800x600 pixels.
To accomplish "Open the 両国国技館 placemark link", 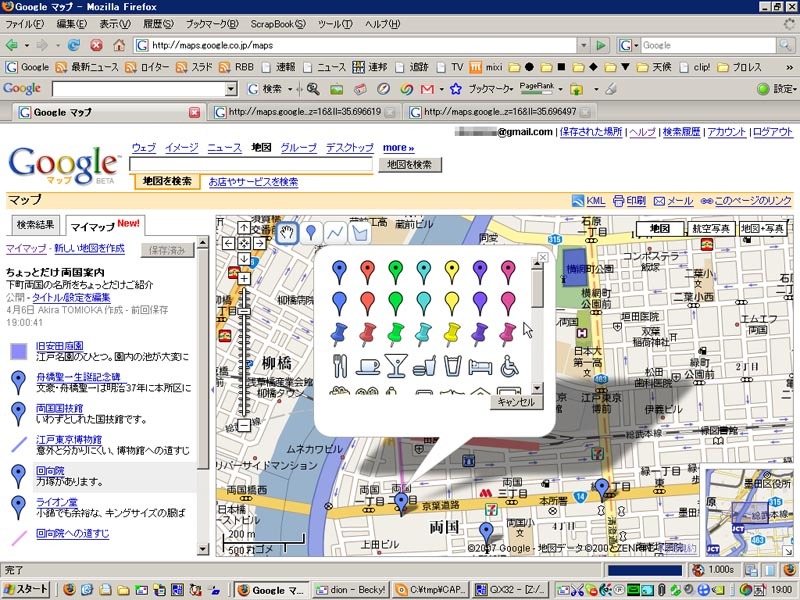I will point(59,408).
